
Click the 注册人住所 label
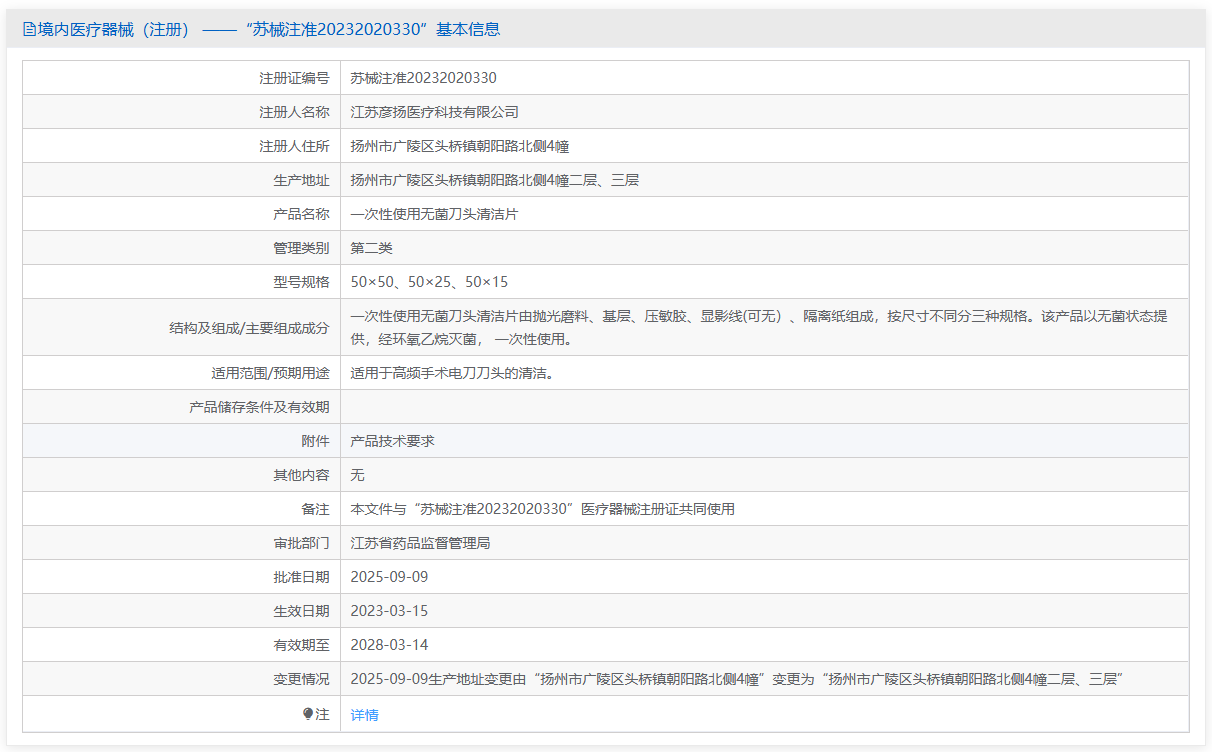coord(294,146)
